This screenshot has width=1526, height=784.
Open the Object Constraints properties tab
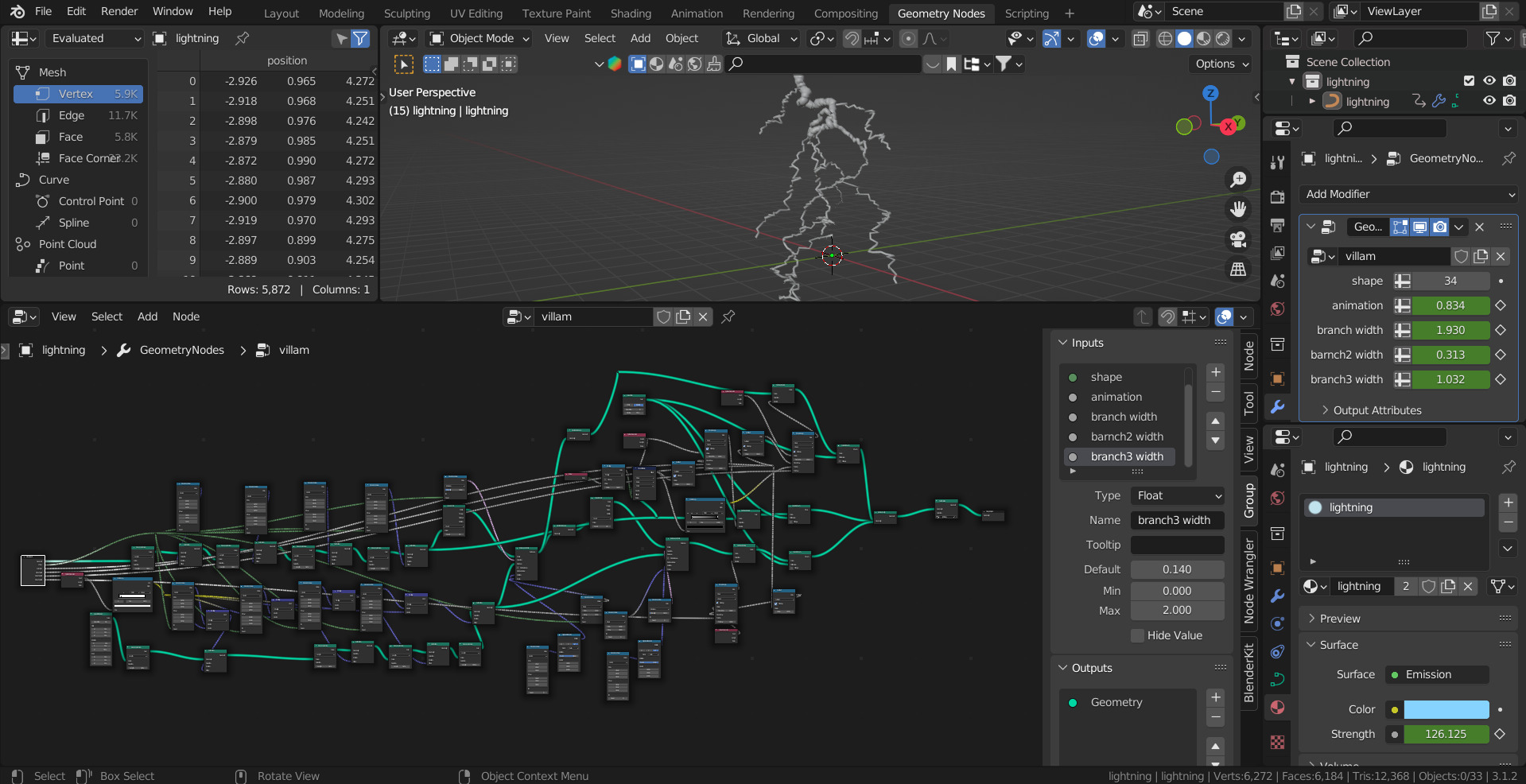coord(1277,652)
